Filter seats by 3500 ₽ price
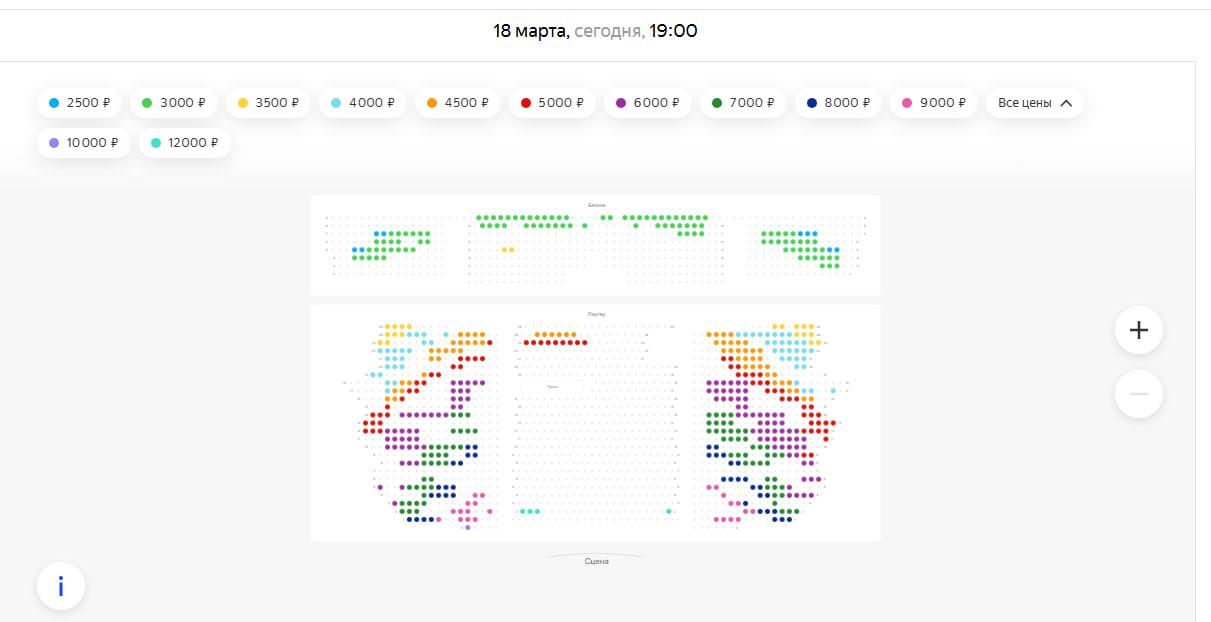The image size is (1211, 622). pyautogui.click(x=268, y=103)
